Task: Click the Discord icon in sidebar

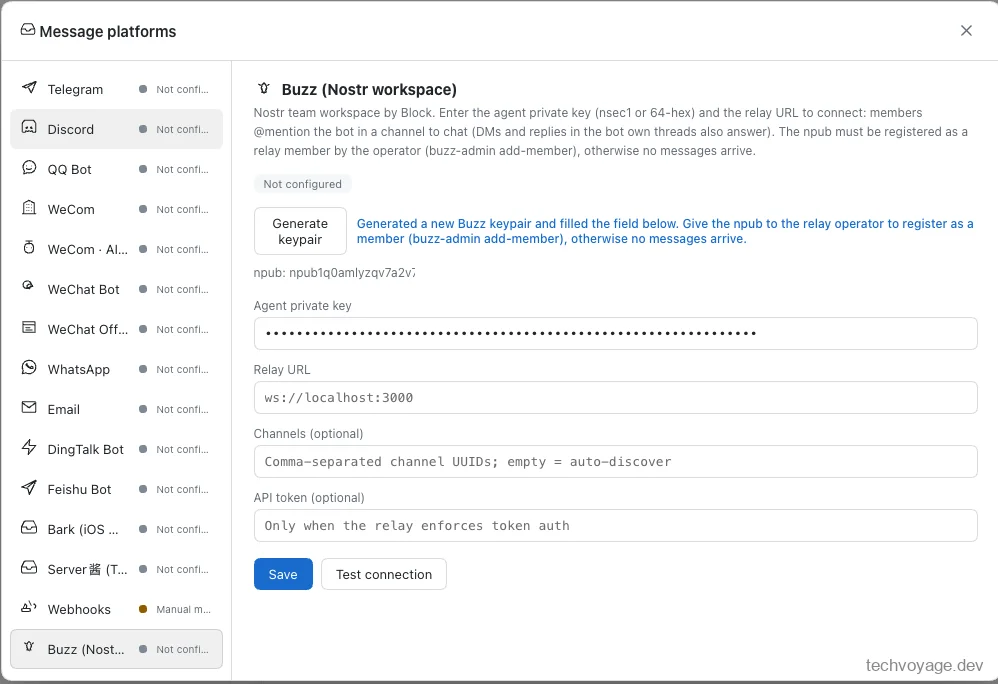Action: (29, 127)
